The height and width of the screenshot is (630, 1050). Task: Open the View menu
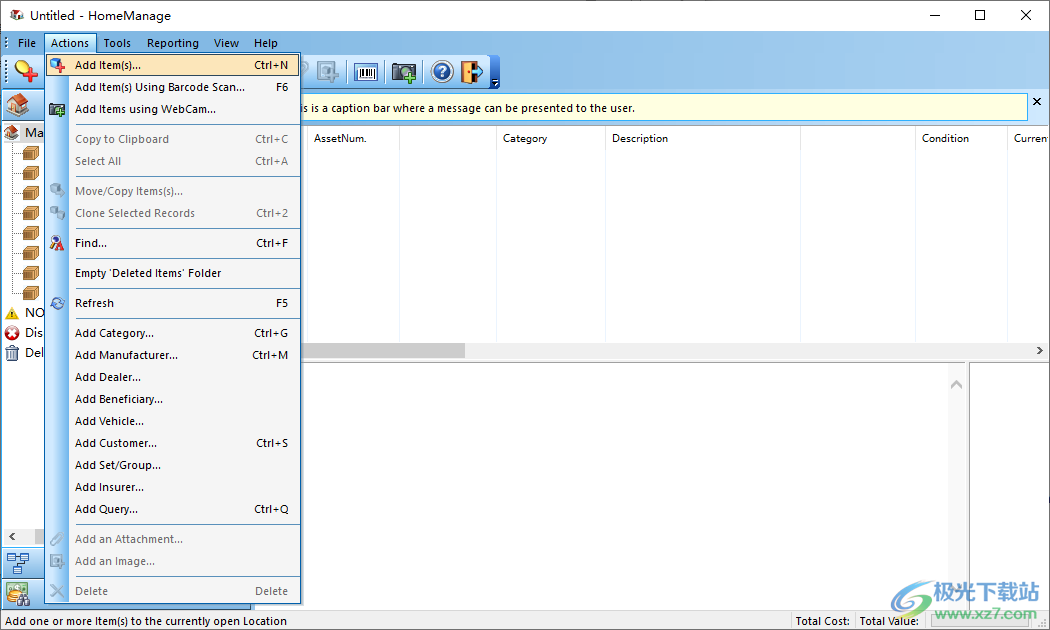(x=226, y=43)
